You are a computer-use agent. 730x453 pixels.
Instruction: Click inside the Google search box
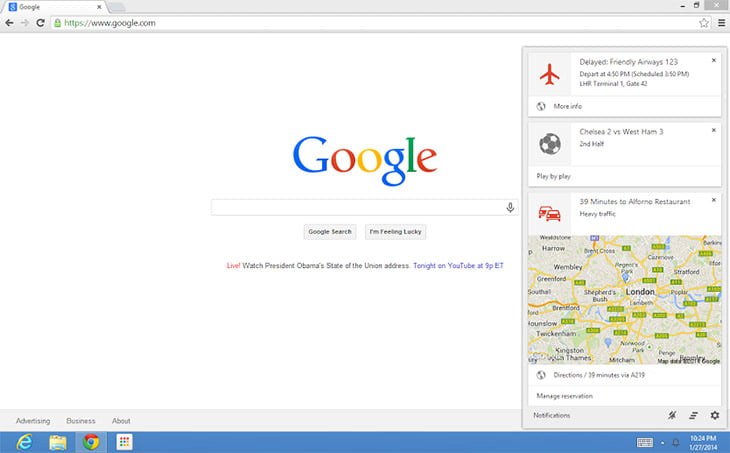click(x=365, y=208)
